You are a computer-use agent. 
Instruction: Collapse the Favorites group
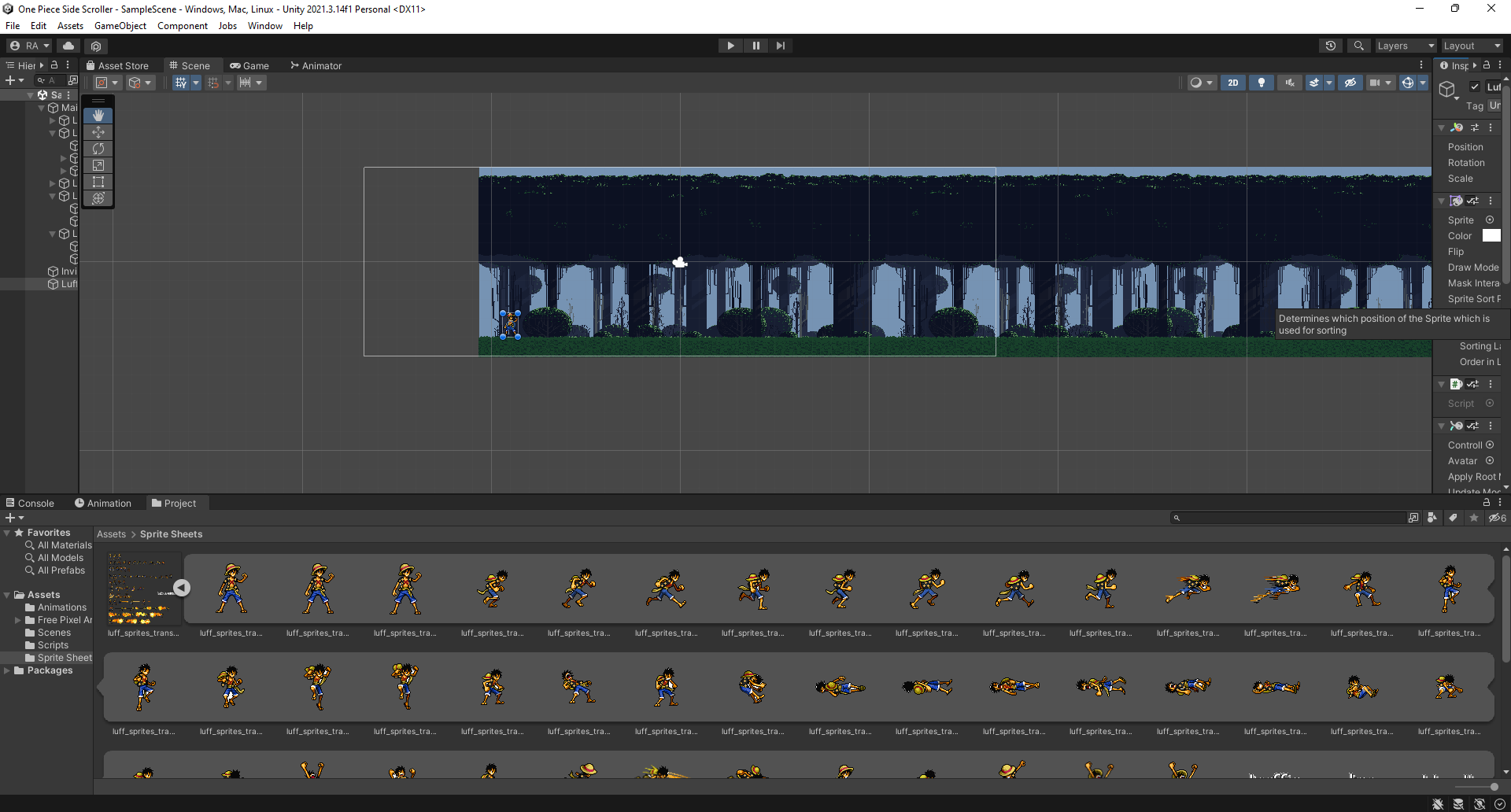[7, 533]
